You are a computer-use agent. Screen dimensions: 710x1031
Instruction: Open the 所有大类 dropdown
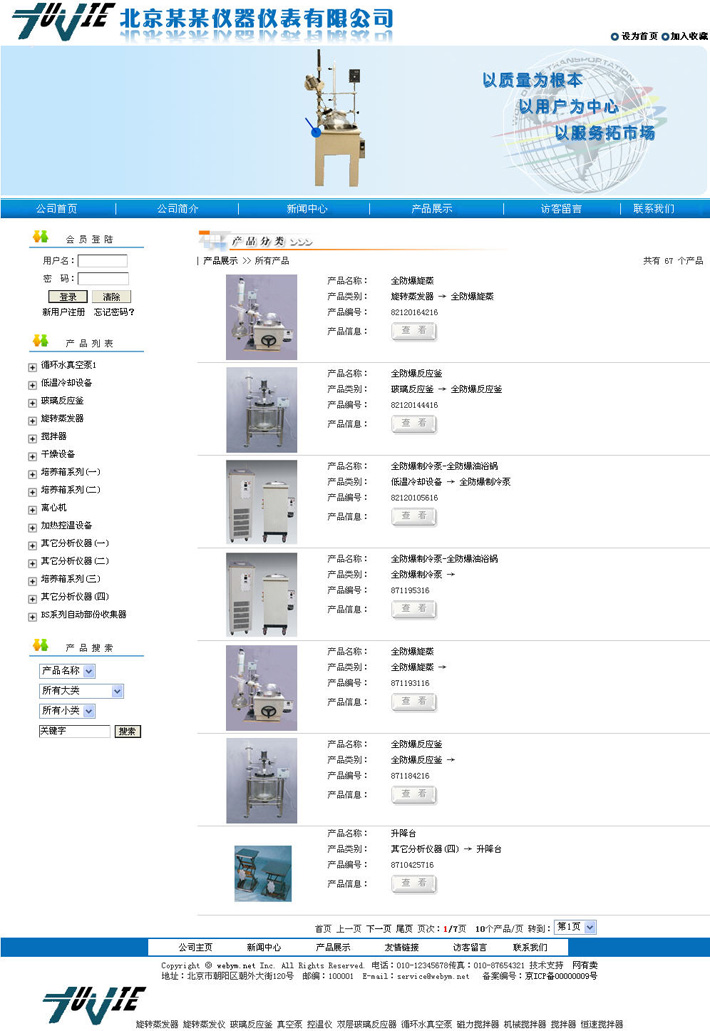82,691
